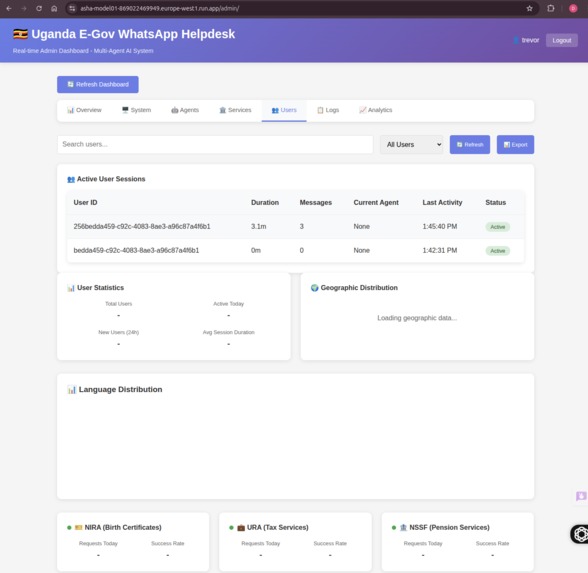Open the browser home page
Screen dimensions: 588x573
[x=54, y=8]
